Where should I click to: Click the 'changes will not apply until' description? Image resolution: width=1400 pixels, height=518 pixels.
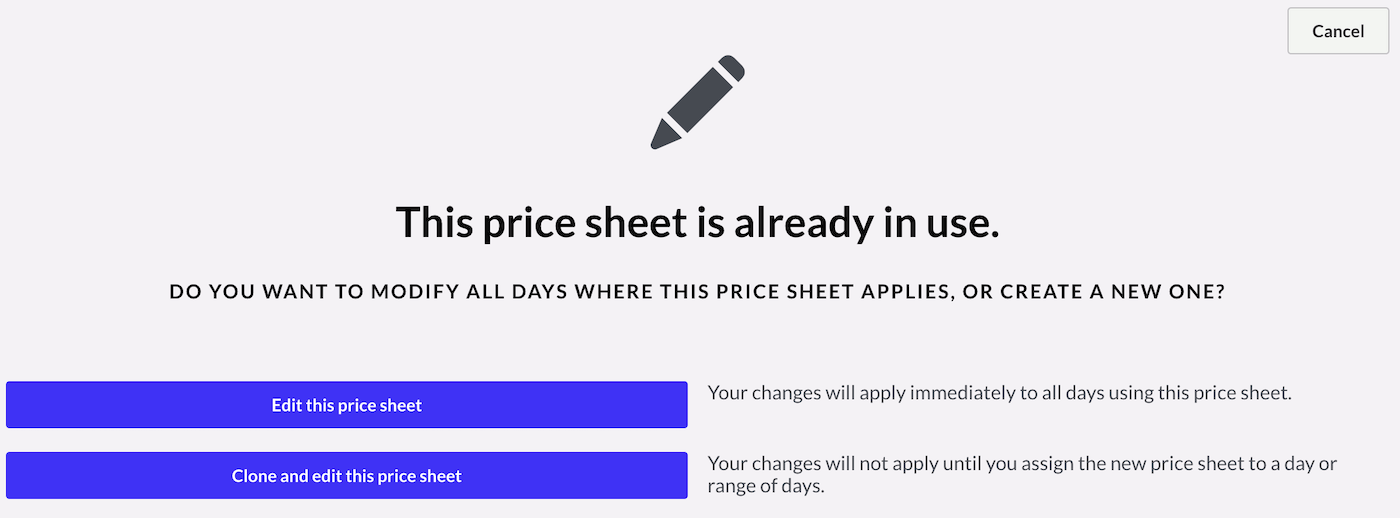[x=1022, y=475]
